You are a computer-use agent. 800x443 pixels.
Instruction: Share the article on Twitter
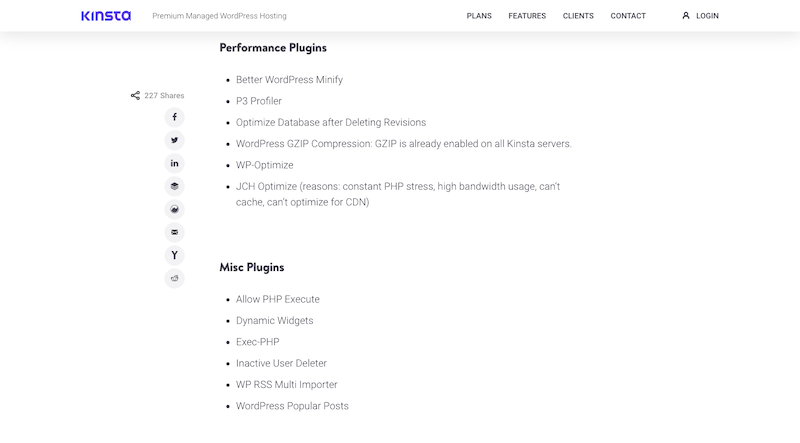click(174, 140)
